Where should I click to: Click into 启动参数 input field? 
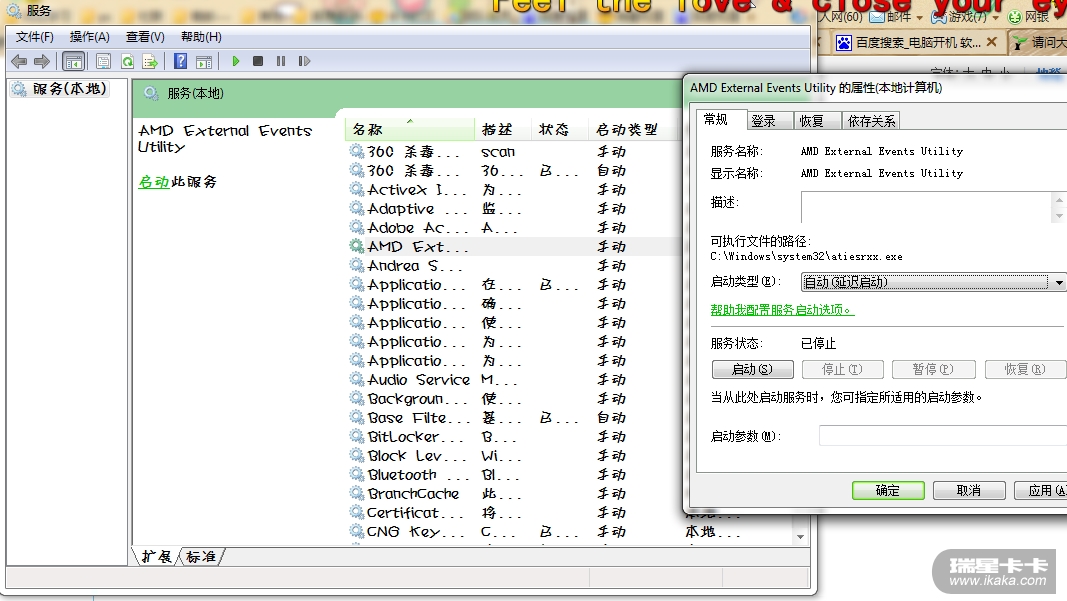coord(942,436)
